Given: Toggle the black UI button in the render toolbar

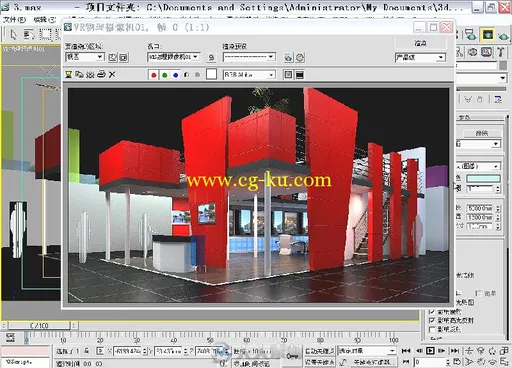Looking at the screenshot, I should (x=300, y=75).
